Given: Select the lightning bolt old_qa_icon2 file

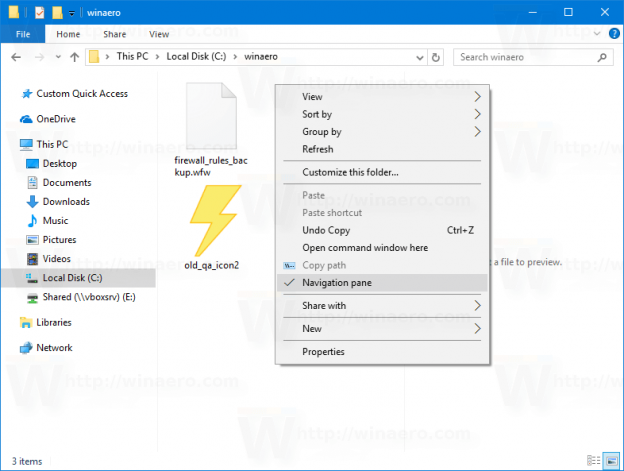Looking at the screenshot, I should coord(211,225).
